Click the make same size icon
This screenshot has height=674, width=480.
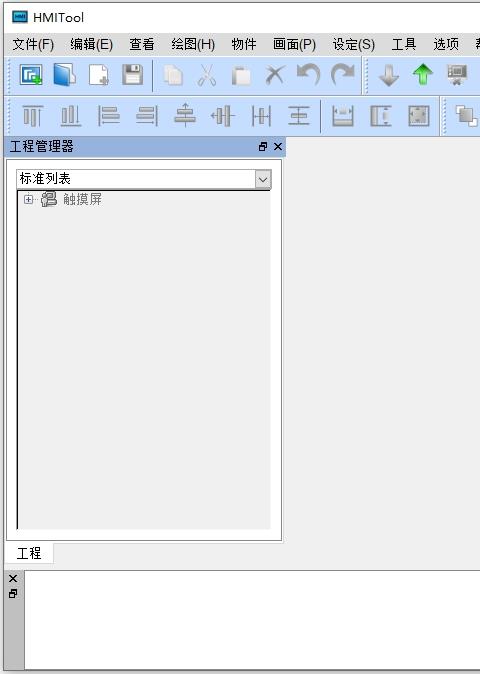coord(419,116)
